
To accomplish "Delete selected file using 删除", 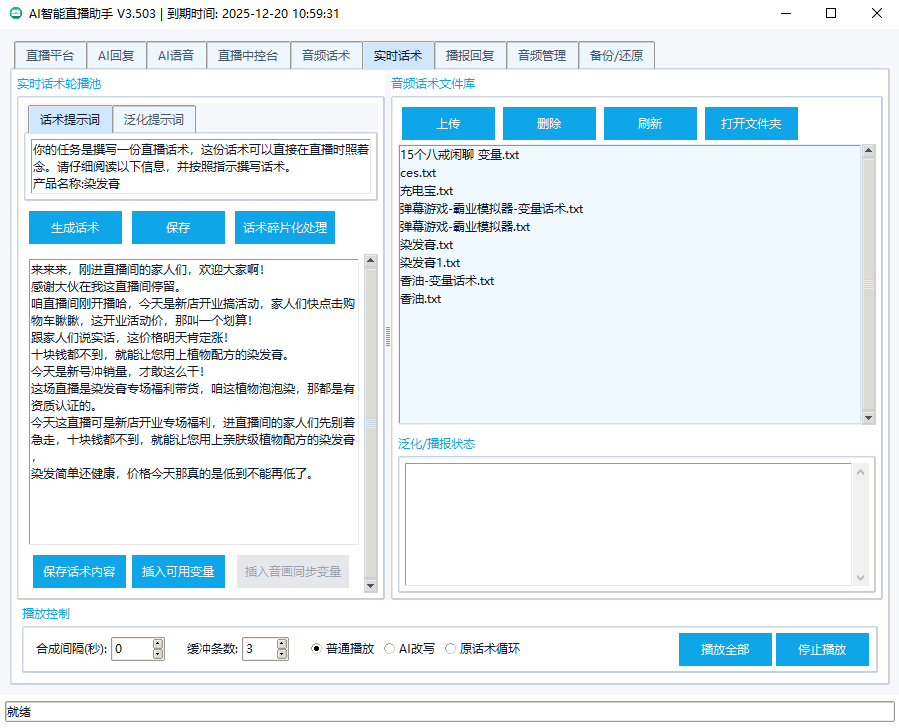I will click(550, 123).
